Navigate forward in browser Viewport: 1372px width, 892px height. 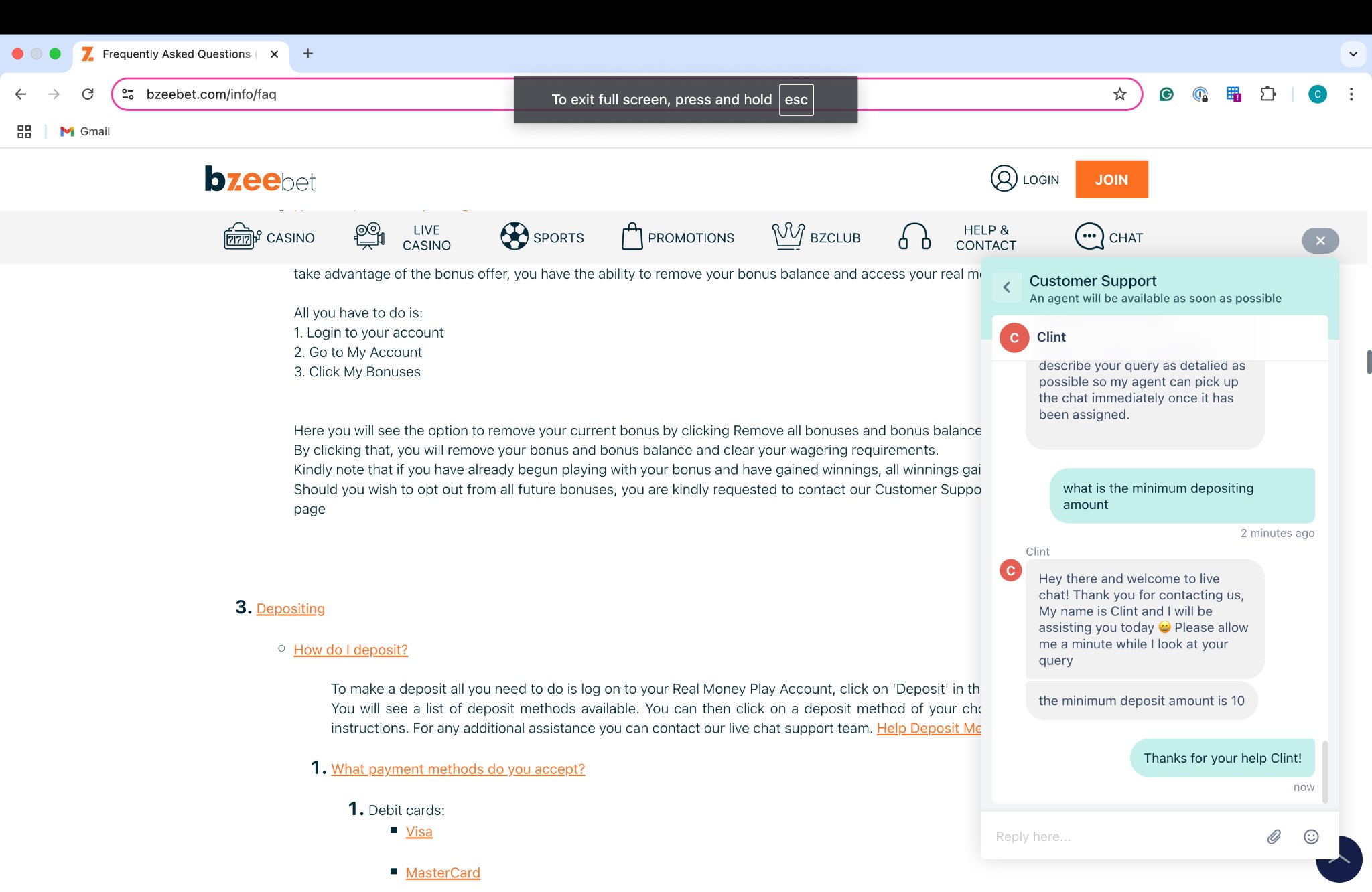tap(54, 94)
